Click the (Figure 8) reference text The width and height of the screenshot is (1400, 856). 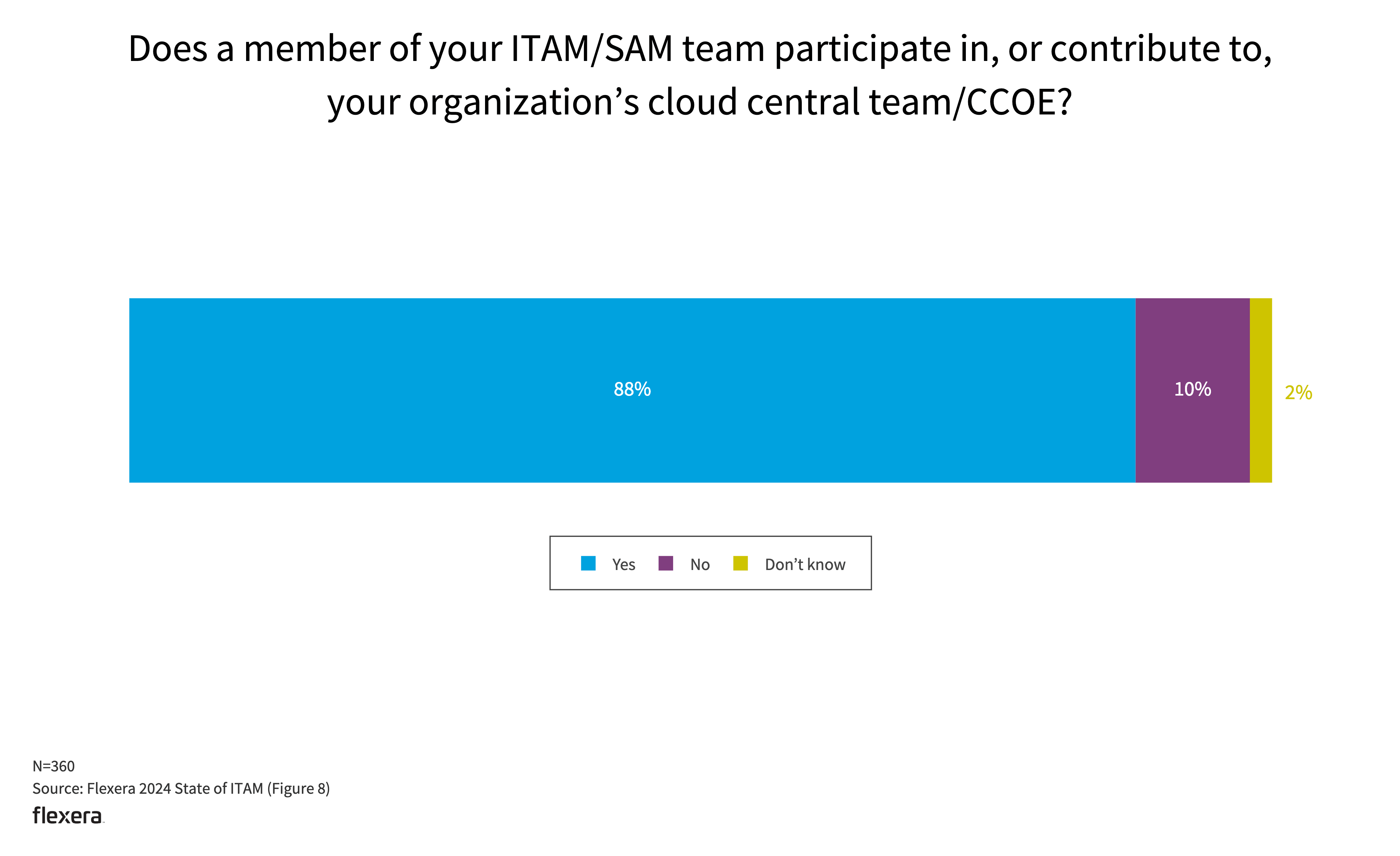pyautogui.click(x=298, y=788)
